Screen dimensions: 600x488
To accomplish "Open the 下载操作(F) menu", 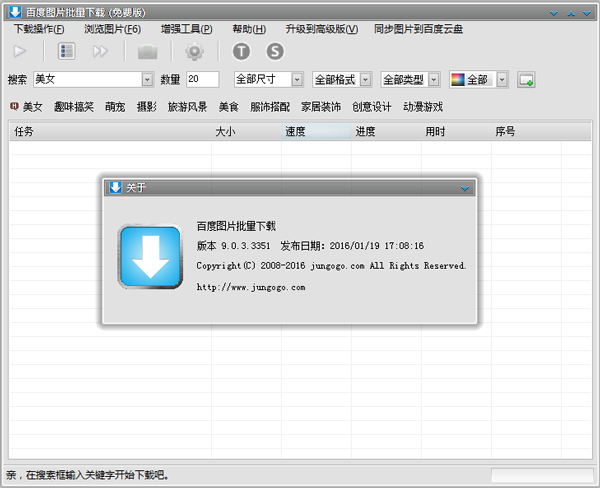I will pos(39,29).
